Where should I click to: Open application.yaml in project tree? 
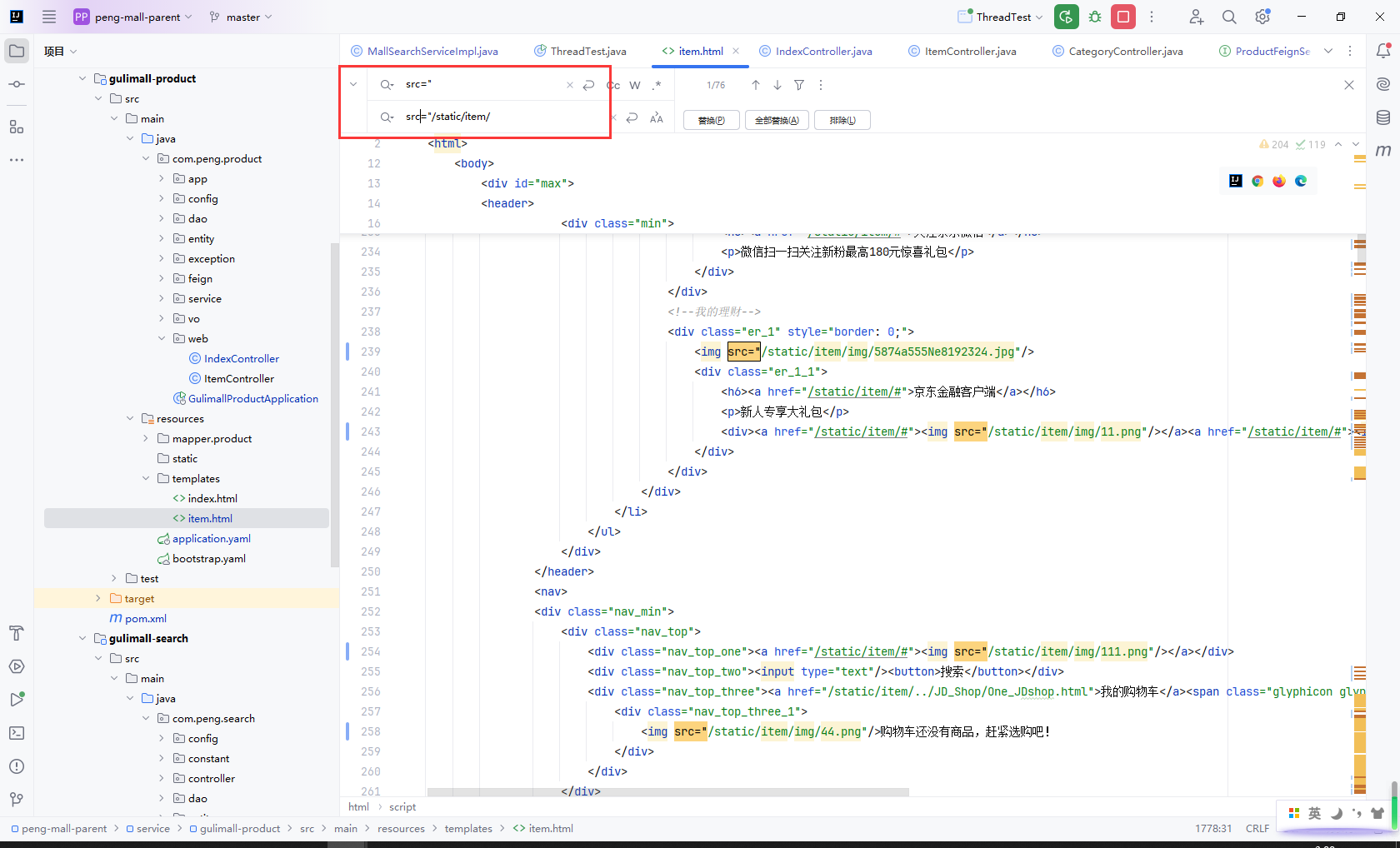click(x=211, y=538)
